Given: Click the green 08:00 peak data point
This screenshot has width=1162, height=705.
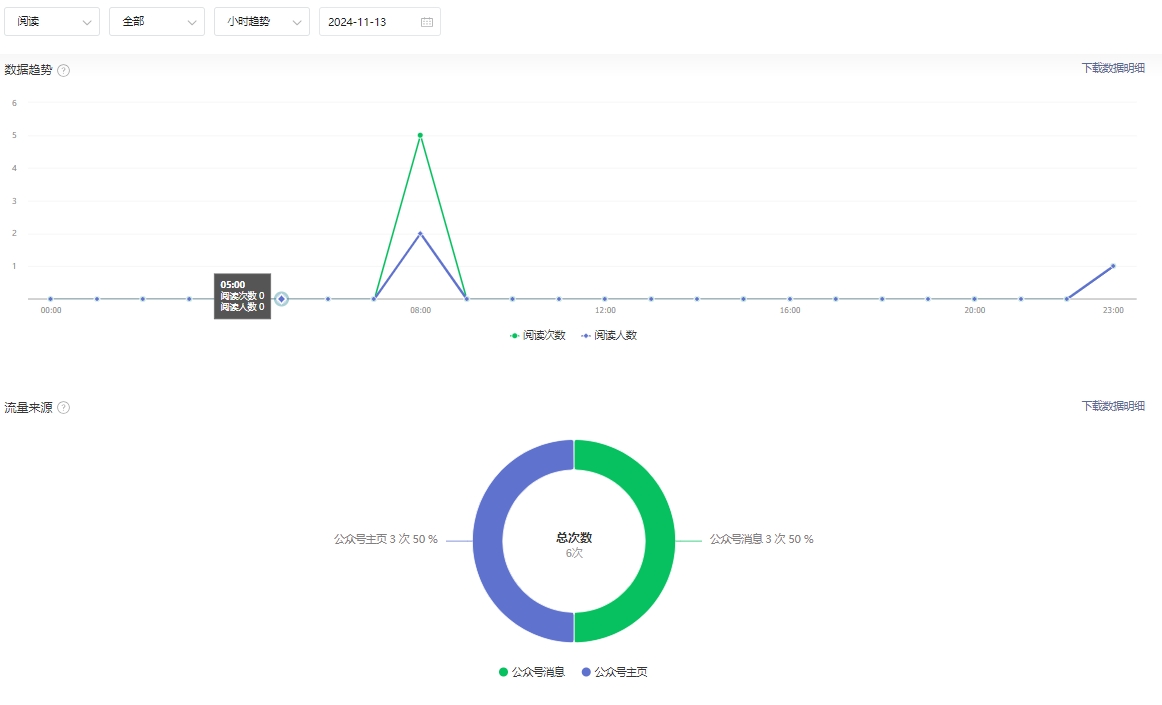Looking at the screenshot, I should (x=420, y=135).
